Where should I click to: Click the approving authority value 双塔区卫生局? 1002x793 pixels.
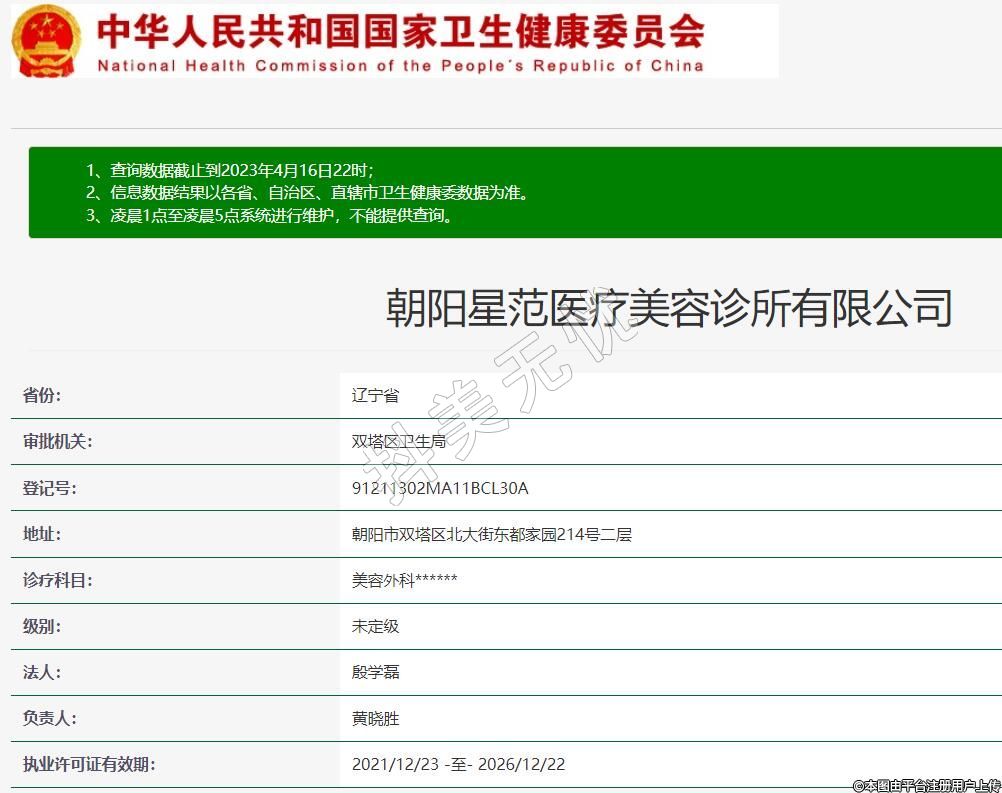tap(398, 441)
